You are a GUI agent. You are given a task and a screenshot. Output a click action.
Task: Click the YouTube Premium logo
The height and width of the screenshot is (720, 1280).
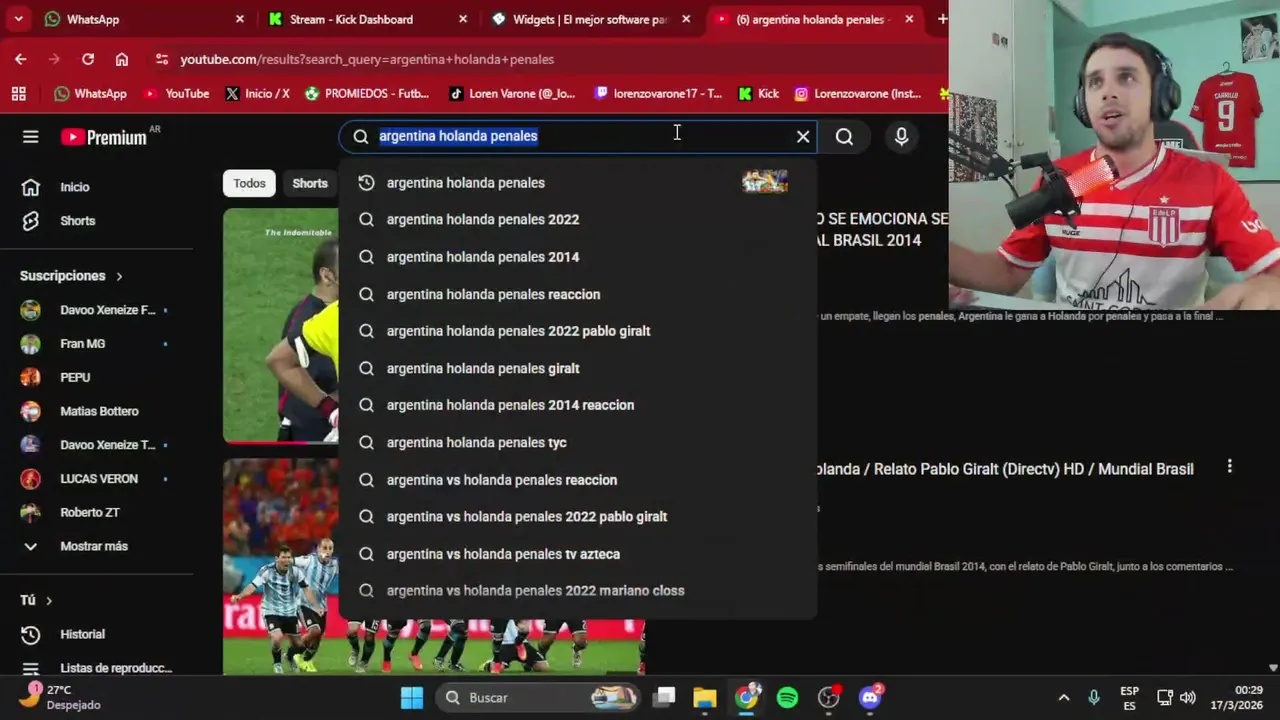point(104,137)
